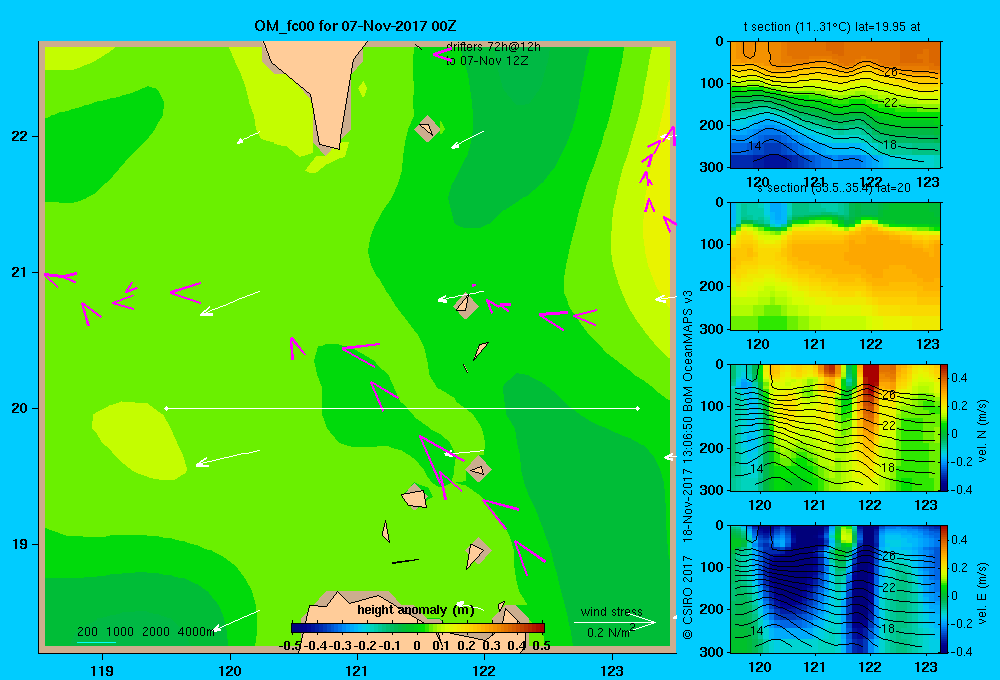Click the green 0 midpoint of height anomaly colorbar

click(x=418, y=628)
